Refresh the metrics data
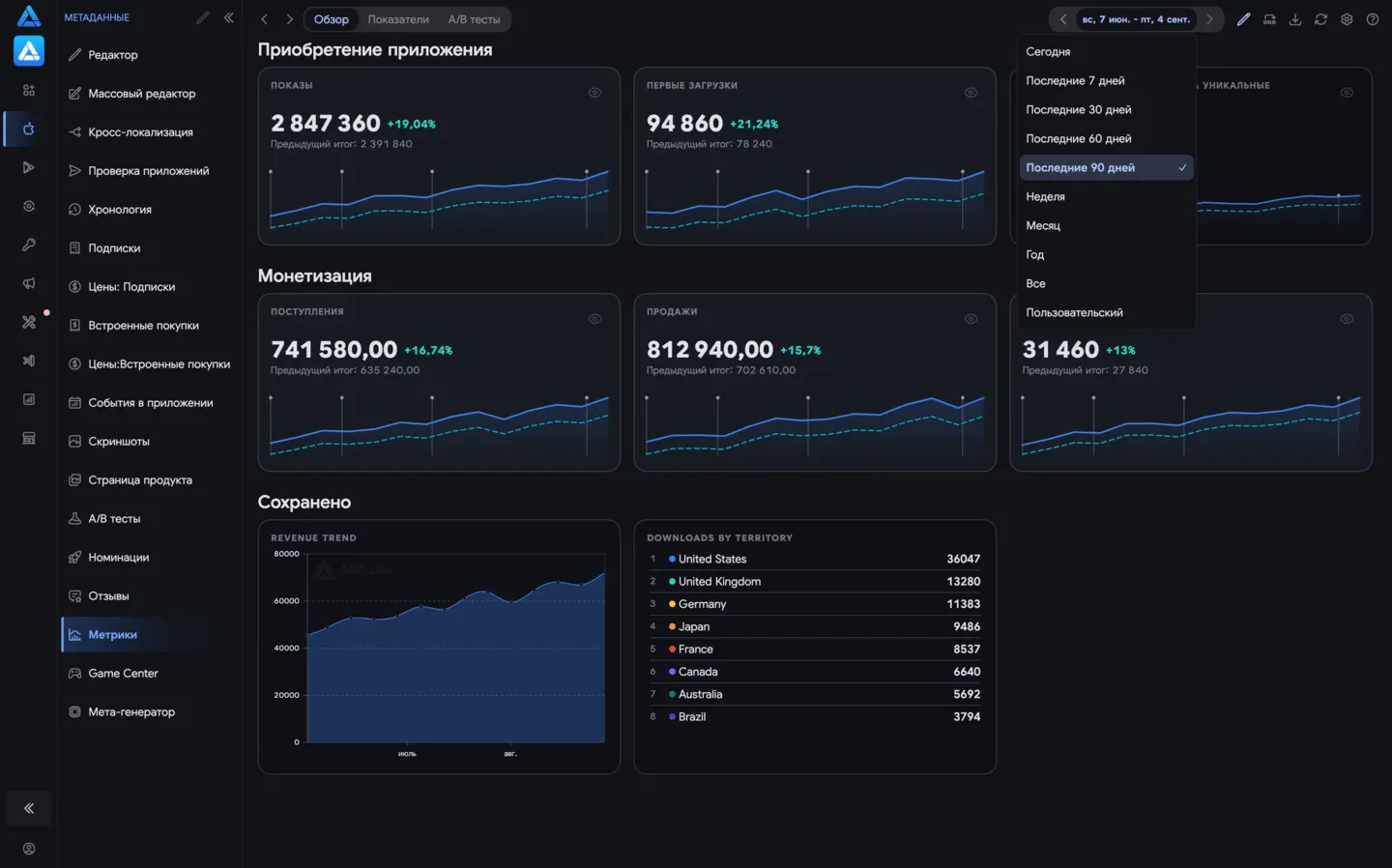 [x=1320, y=19]
